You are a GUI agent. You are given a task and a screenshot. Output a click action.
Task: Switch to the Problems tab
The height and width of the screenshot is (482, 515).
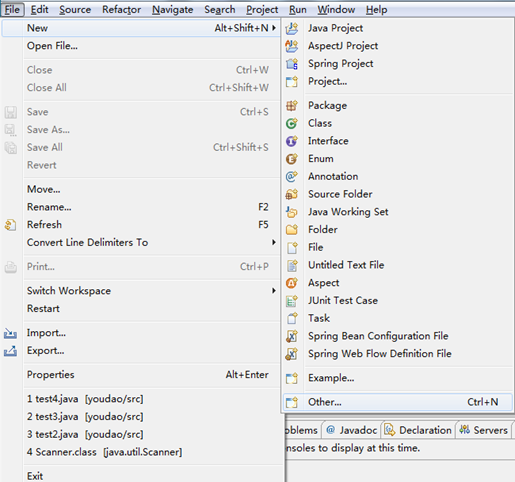pos(303,430)
